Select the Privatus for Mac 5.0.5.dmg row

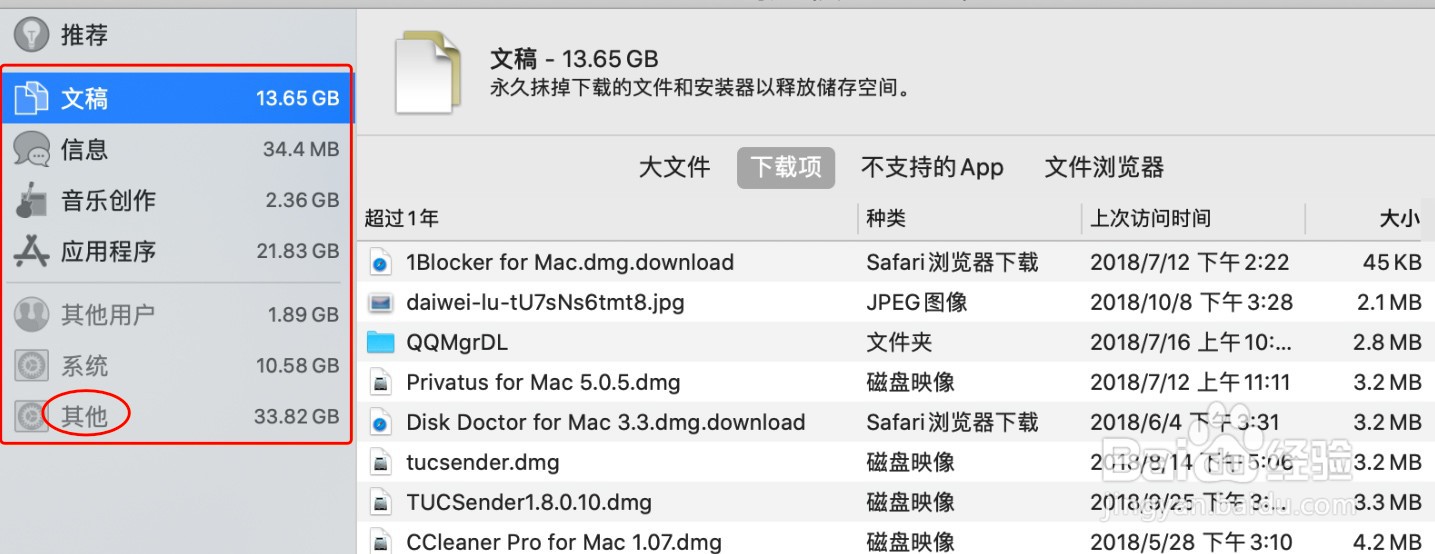click(896, 382)
